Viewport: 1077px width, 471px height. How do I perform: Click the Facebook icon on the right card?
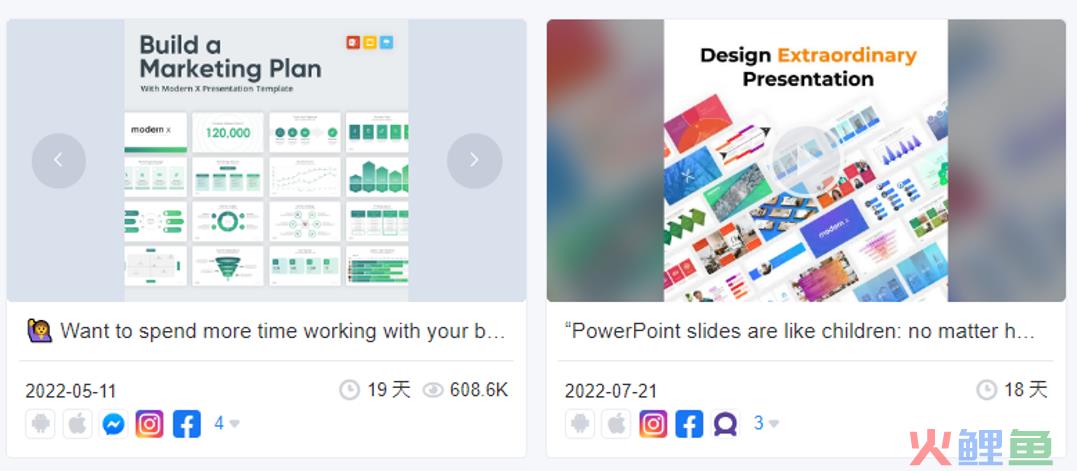690,424
